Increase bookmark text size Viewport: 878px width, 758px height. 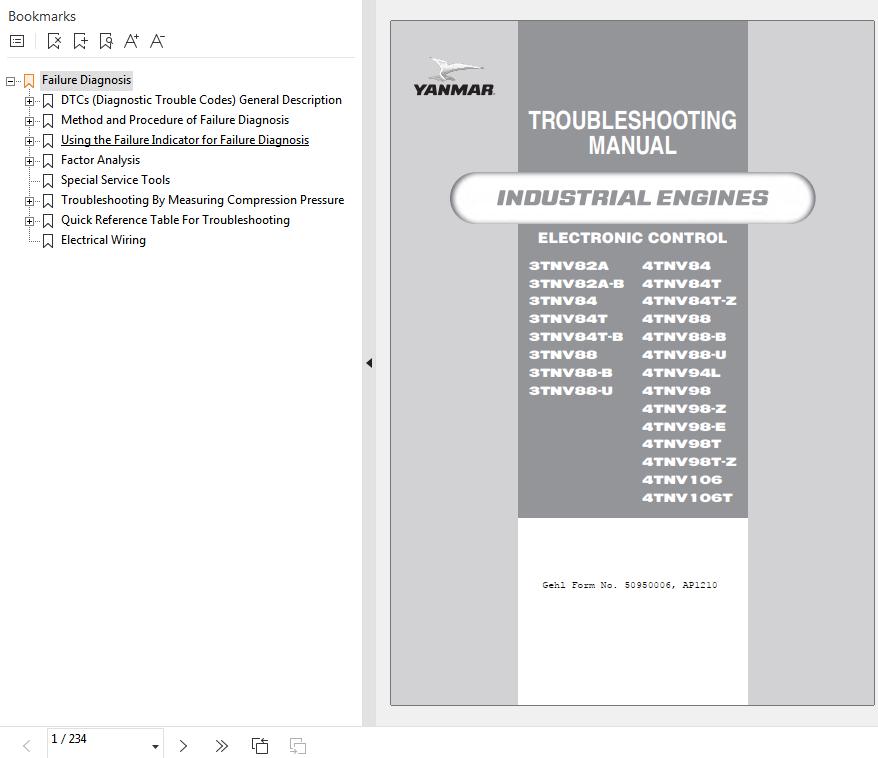coord(132,41)
